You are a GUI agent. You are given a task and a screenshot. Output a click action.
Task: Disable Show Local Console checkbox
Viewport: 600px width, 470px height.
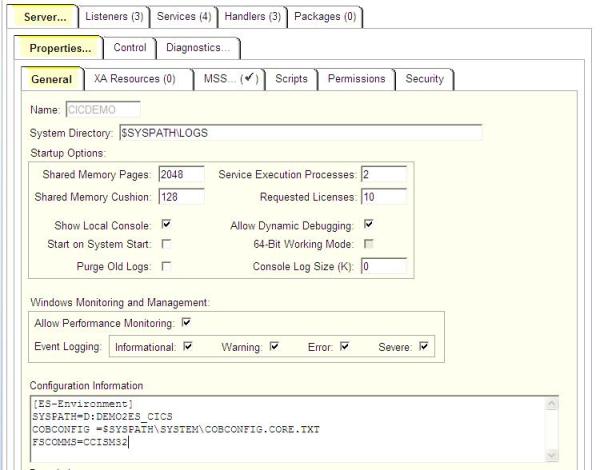pos(166,225)
